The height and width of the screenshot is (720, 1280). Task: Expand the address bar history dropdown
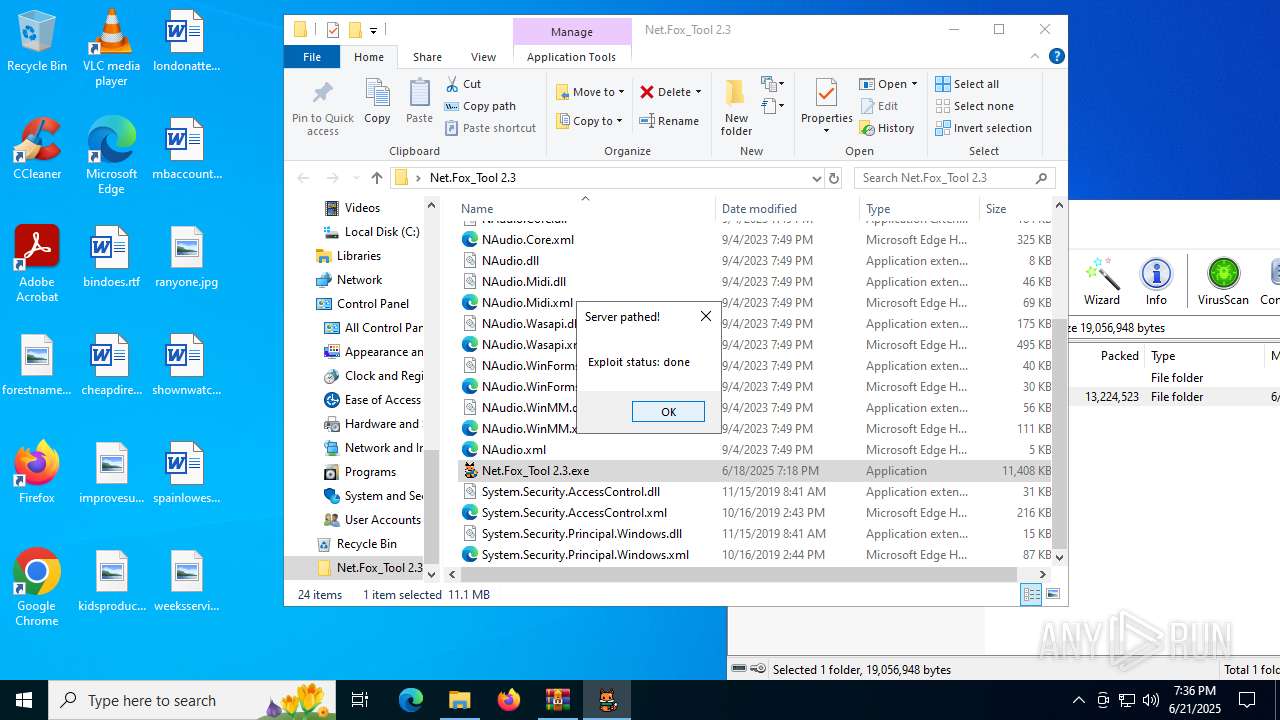816,178
